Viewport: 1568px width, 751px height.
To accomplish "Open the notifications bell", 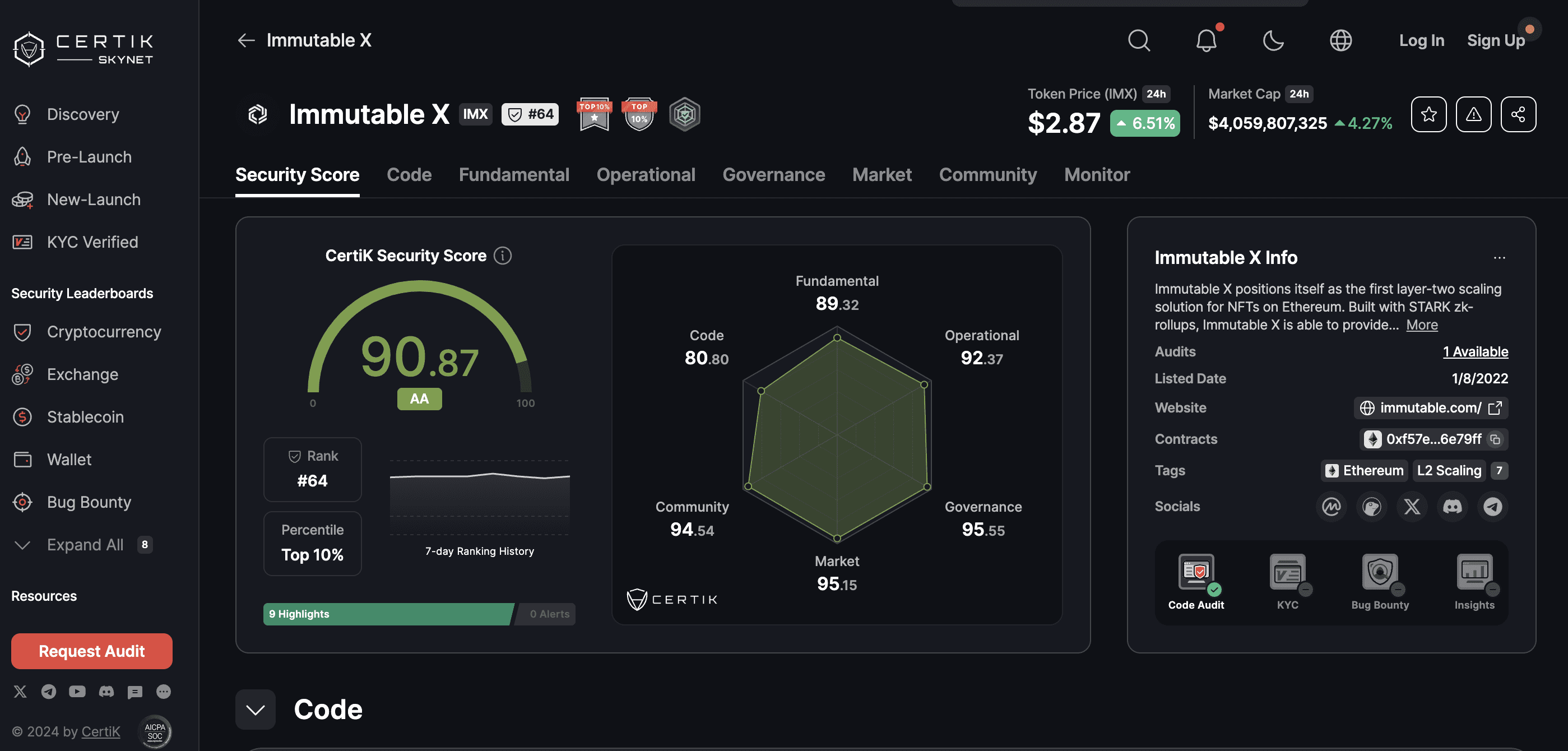I will pos(1206,41).
